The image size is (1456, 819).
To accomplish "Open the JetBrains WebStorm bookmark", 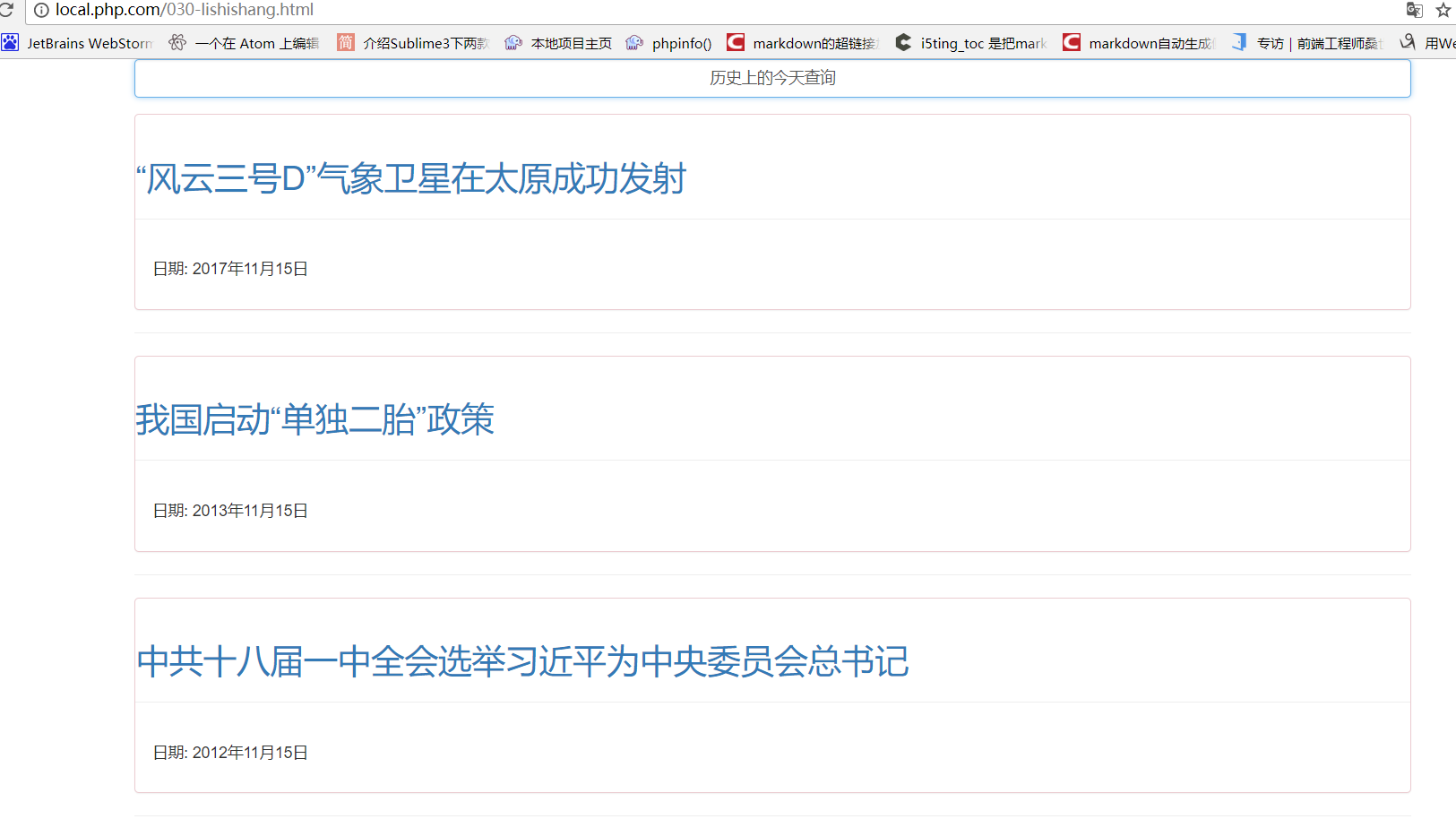I will click(78, 43).
